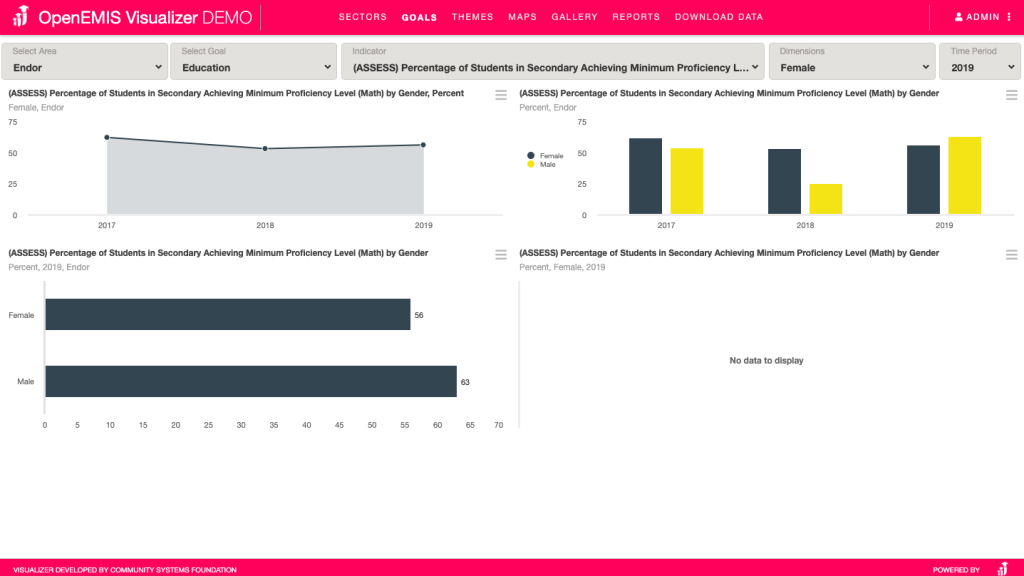
Task: Open hamburger menu of the empty no-data chart
Action: pyautogui.click(x=1011, y=255)
